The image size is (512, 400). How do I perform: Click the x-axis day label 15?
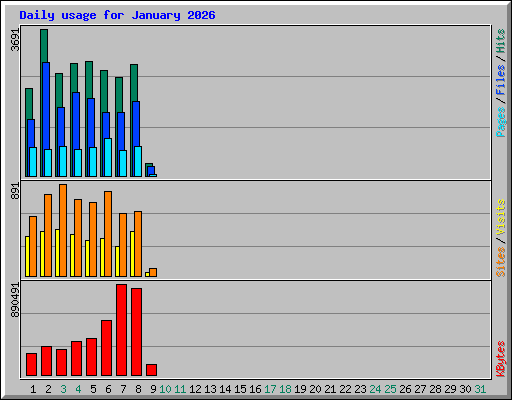tap(240, 389)
